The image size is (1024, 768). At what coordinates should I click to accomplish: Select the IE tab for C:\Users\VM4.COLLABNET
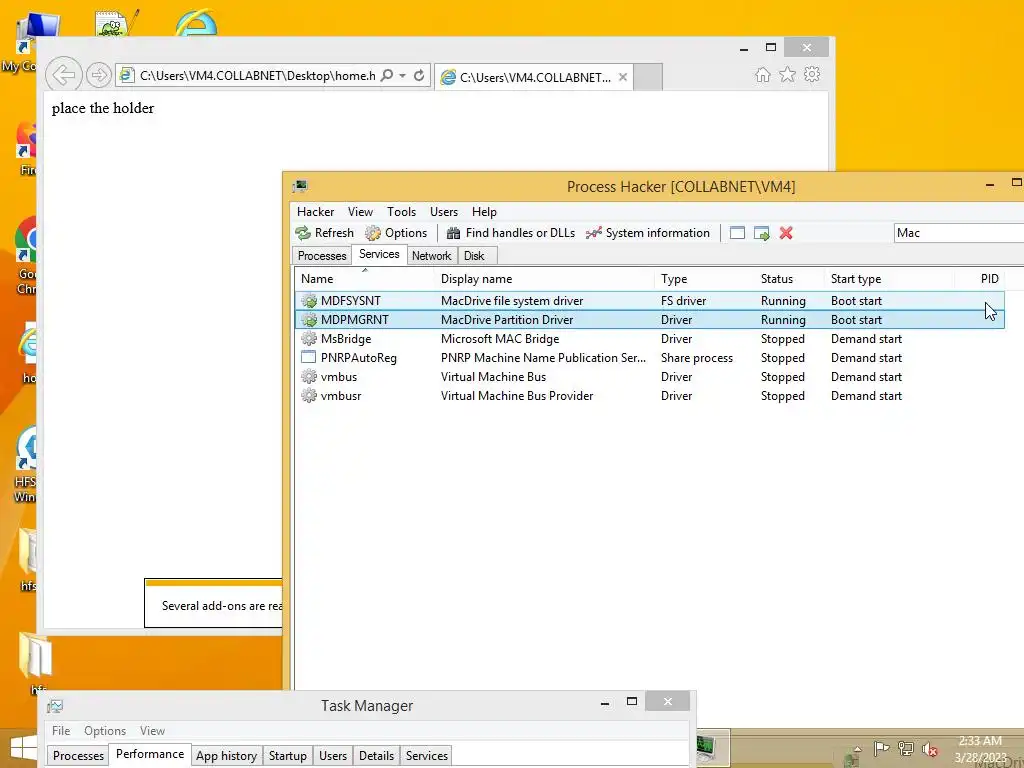pyautogui.click(x=534, y=77)
